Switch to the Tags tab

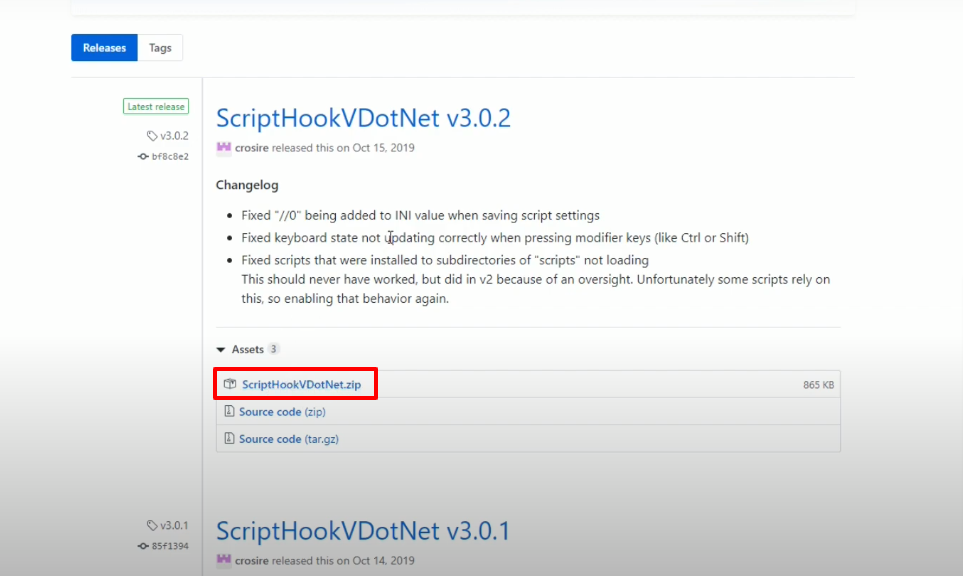[160, 48]
